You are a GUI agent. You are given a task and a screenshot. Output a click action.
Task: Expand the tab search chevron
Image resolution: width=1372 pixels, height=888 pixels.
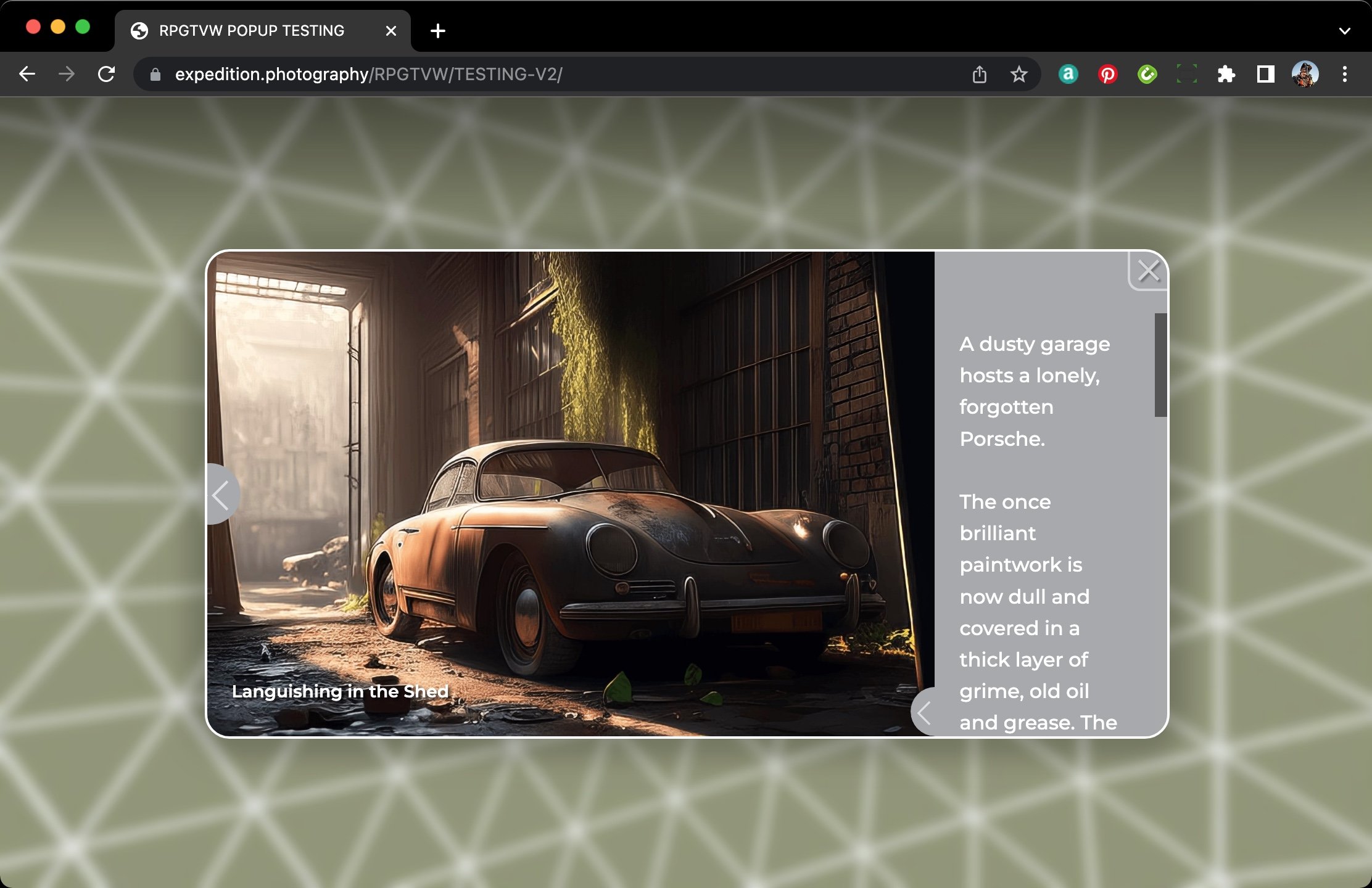click(1345, 30)
